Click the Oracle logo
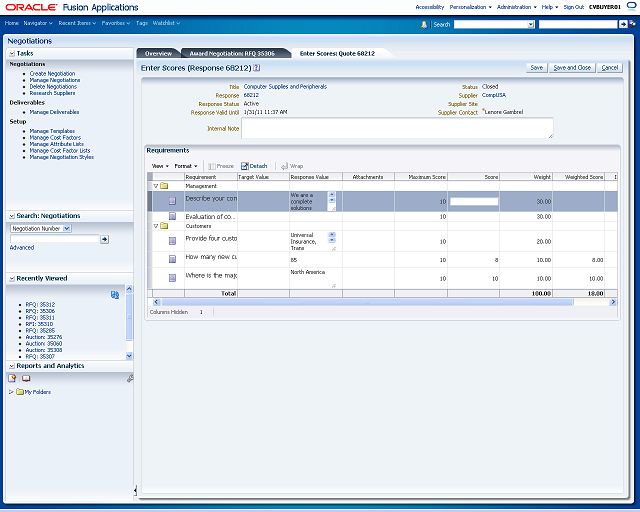 point(31,7)
